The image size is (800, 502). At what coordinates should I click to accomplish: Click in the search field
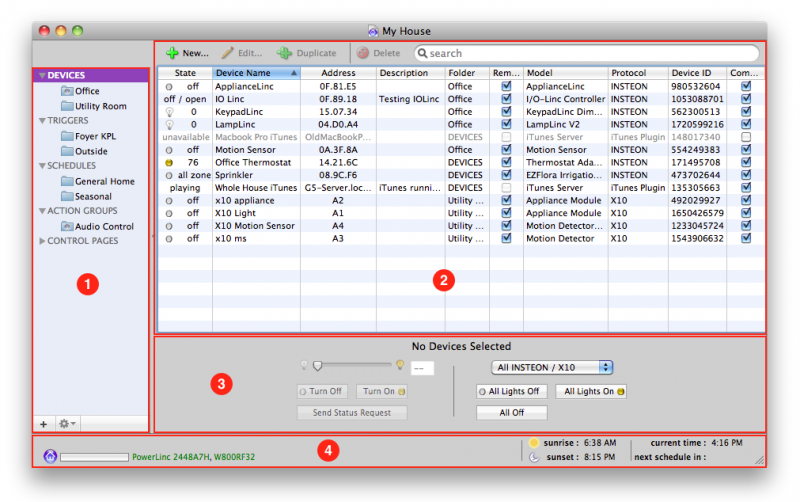pos(587,53)
